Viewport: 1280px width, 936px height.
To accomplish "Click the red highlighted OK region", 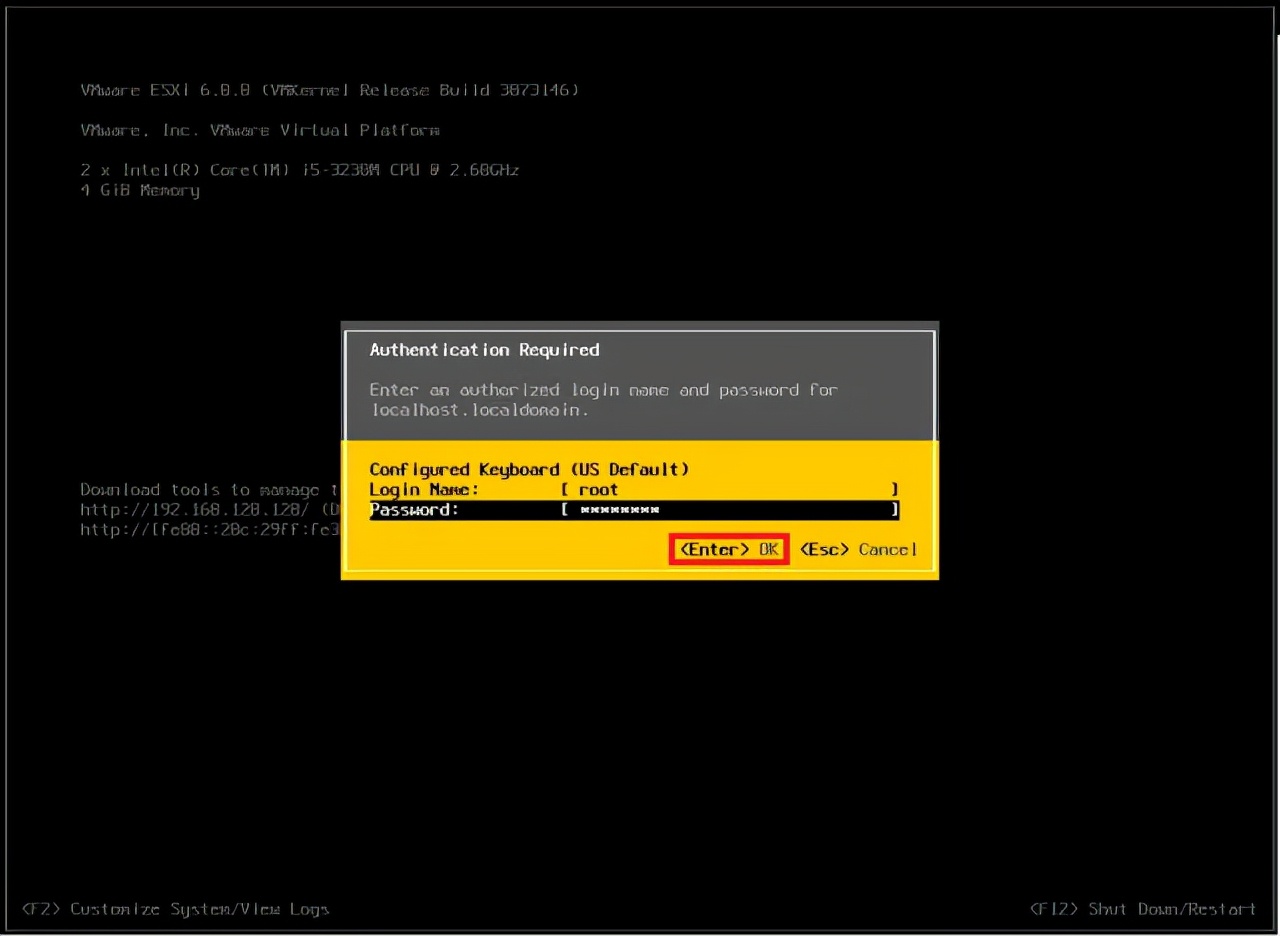I will click(728, 549).
